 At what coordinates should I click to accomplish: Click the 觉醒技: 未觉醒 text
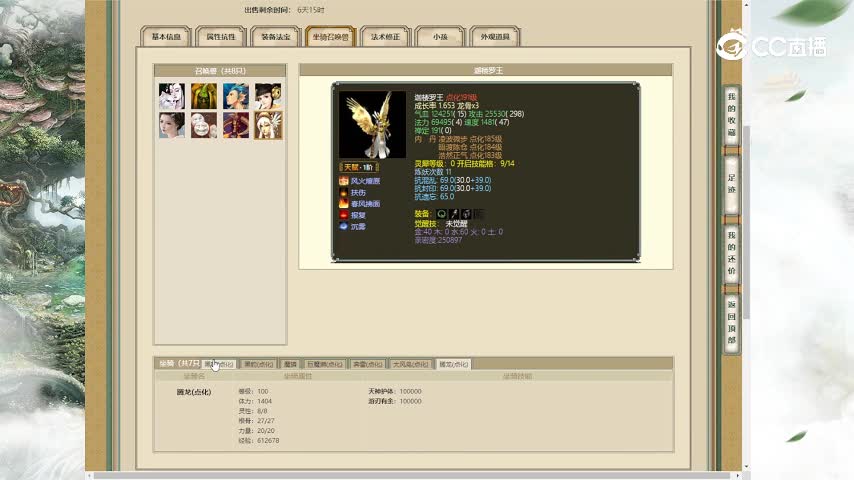tap(441, 224)
